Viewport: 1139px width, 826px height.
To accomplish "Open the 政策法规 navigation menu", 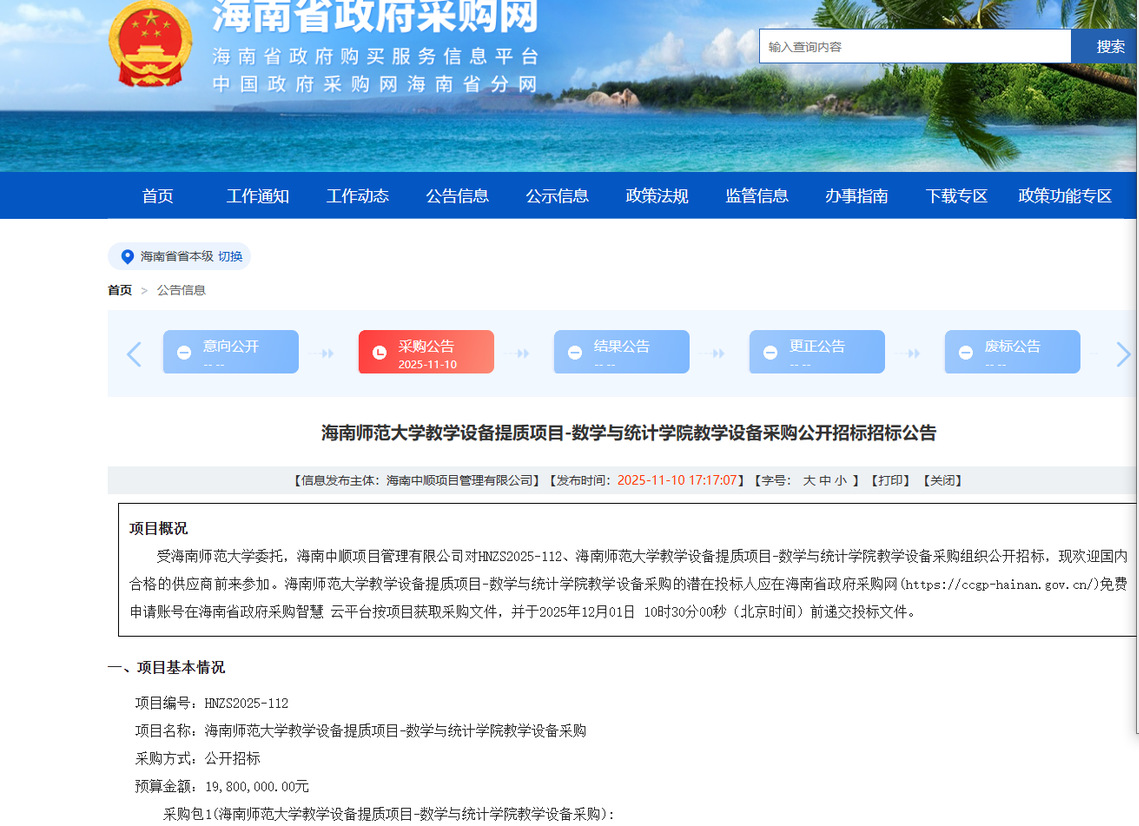I will coord(657,196).
